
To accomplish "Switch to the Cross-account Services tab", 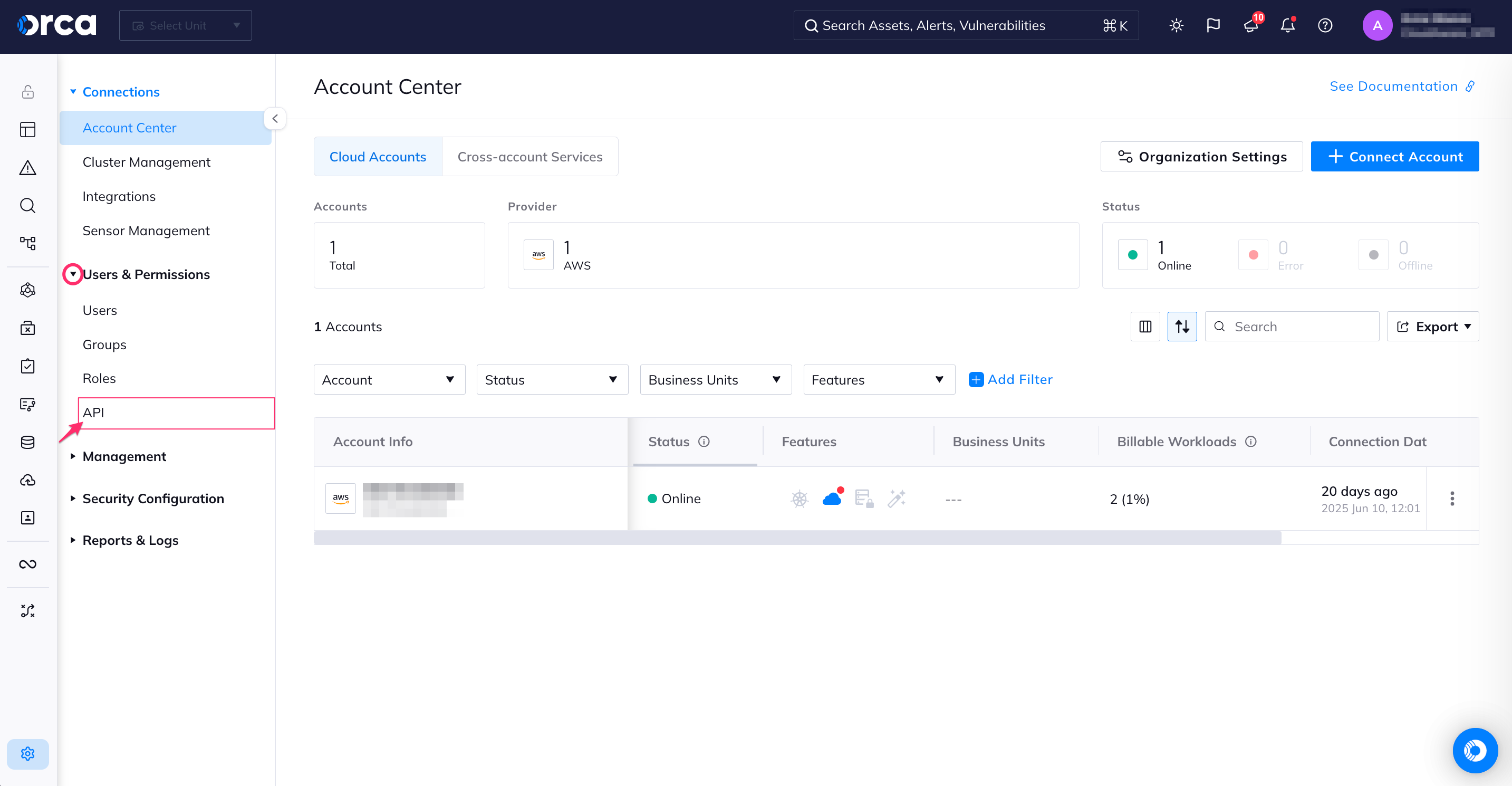I will pos(530,156).
